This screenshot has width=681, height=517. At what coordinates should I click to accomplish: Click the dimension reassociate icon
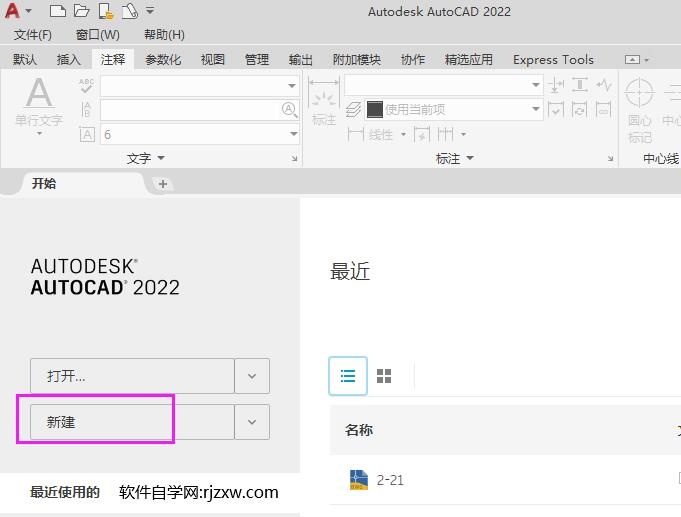[x=604, y=109]
